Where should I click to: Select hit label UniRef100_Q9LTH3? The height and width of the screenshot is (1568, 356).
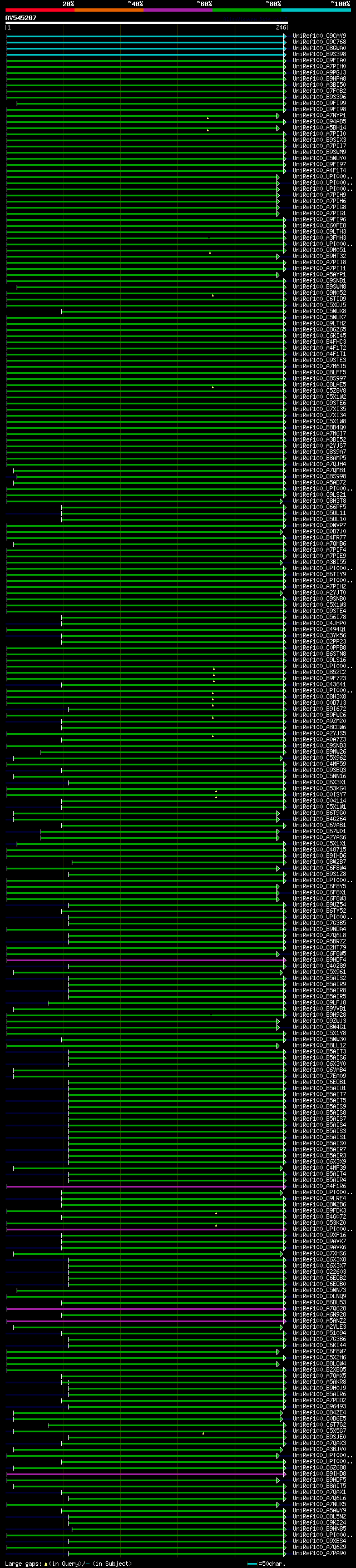click(x=319, y=232)
